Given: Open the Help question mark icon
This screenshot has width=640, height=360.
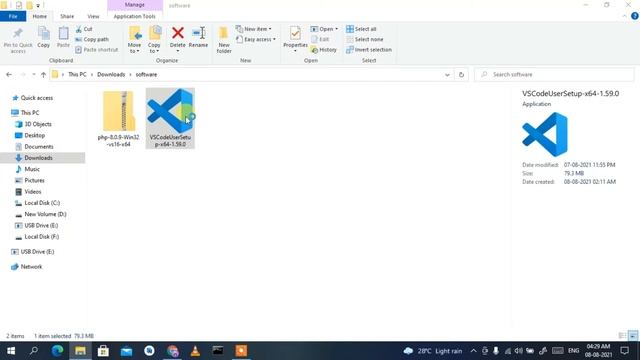Looking at the screenshot, I should (635, 16).
